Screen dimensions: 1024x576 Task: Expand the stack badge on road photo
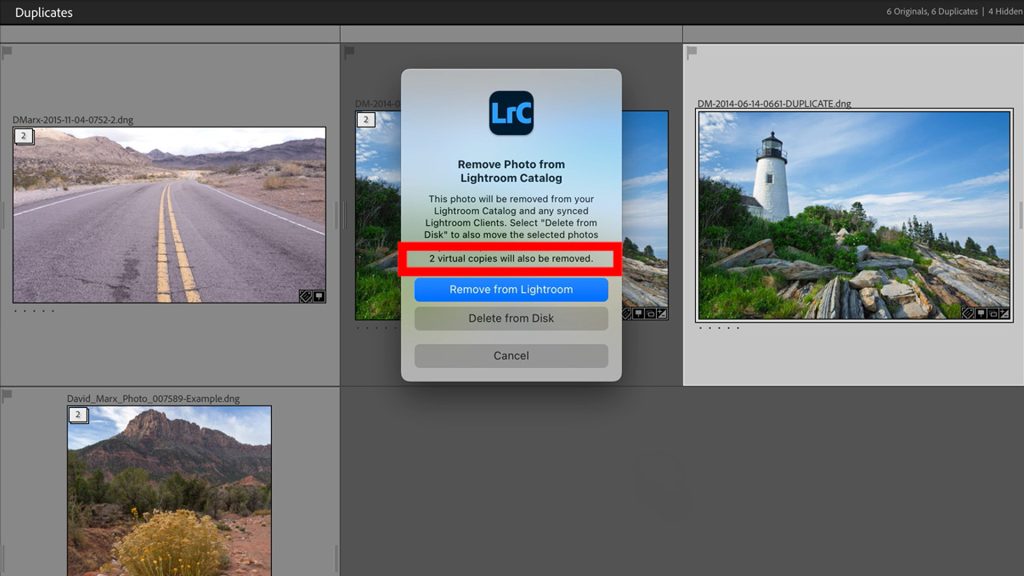coord(24,136)
